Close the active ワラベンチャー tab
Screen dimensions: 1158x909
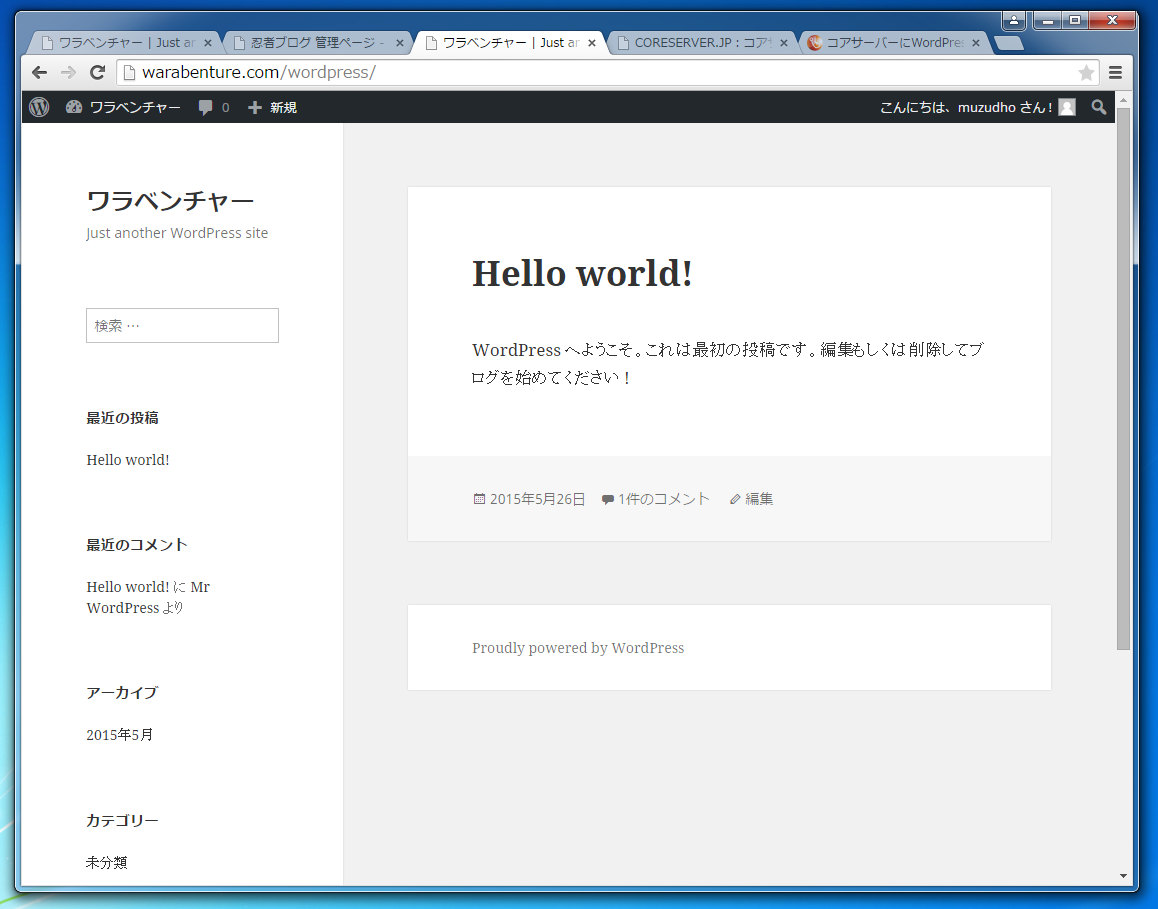(592, 43)
